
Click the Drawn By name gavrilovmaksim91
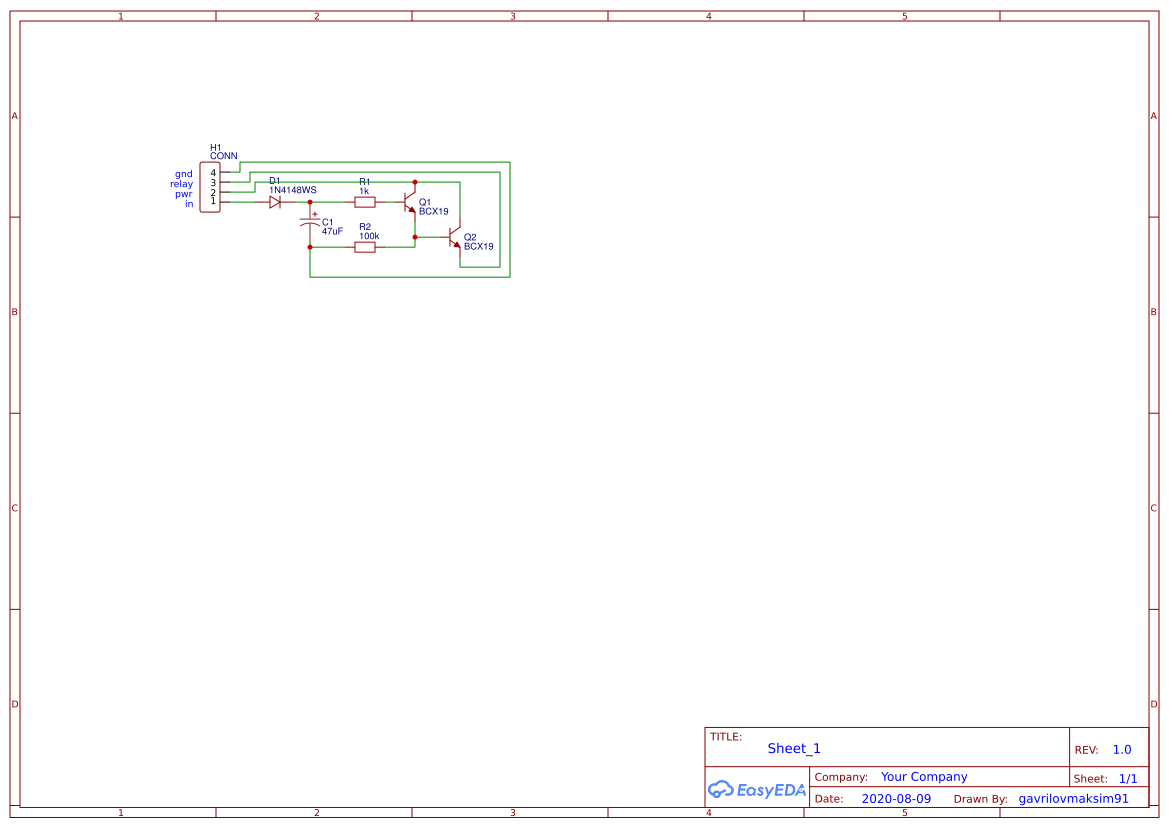pos(1072,798)
